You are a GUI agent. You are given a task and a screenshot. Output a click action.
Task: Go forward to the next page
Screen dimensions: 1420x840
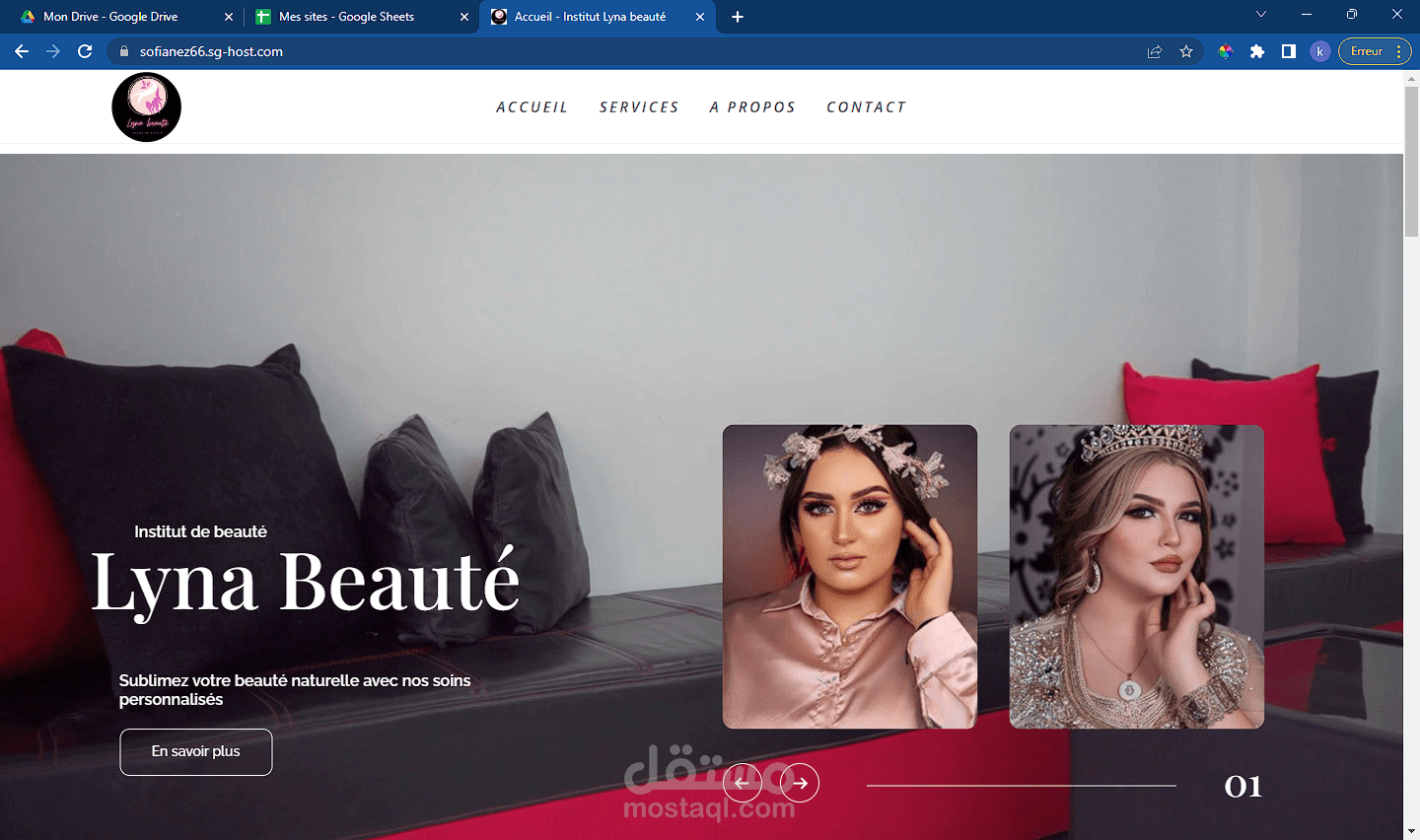pyautogui.click(x=53, y=51)
